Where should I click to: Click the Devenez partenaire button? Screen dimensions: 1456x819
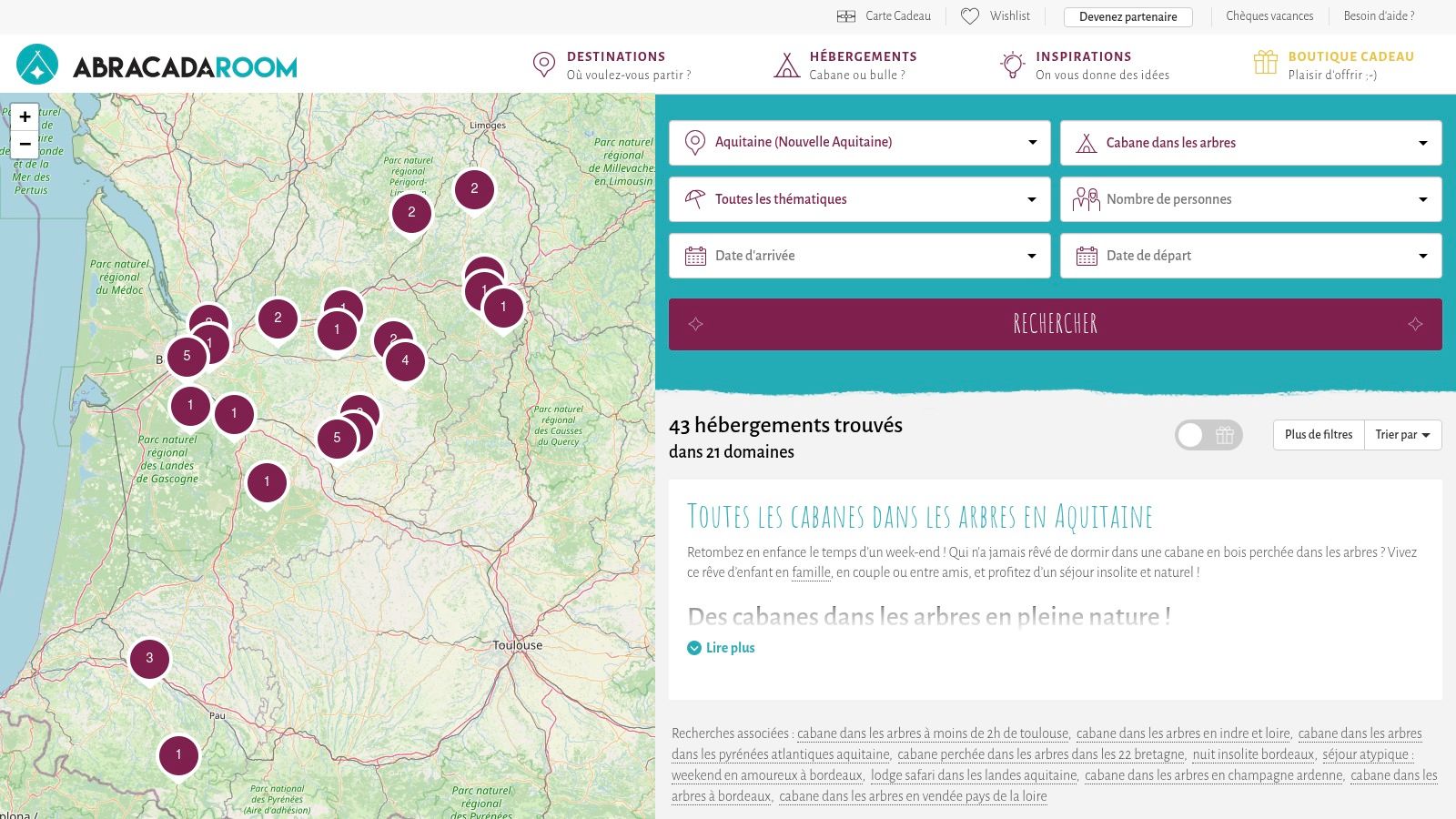coord(1128,16)
